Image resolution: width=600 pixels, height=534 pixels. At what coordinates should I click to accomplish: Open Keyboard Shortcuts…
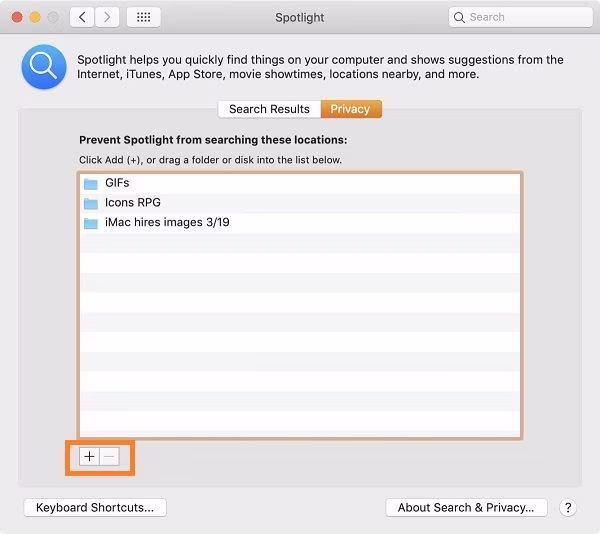click(x=95, y=508)
